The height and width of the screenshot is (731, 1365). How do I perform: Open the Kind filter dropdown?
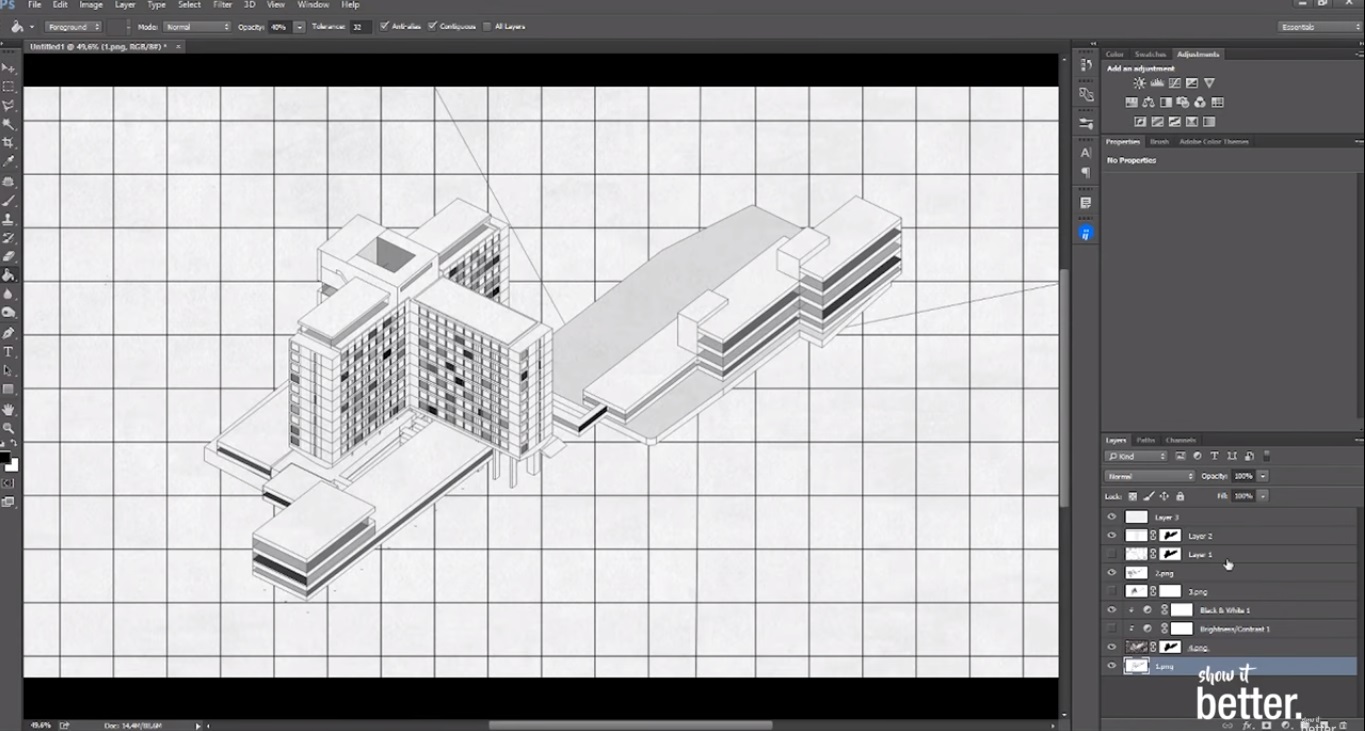pyautogui.click(x=1136, y=456)
